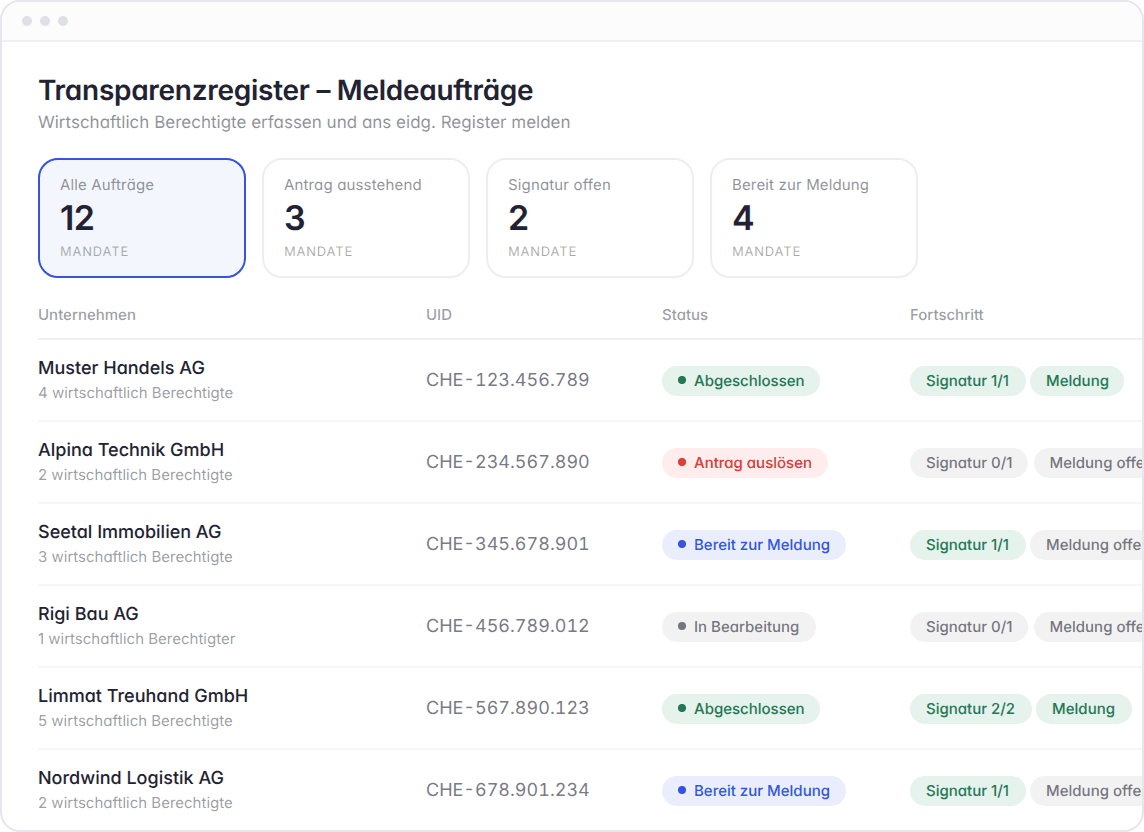Open the Muster Handels AG row
The width and height of the screenshot is (1144, 832).
(591, 380)
